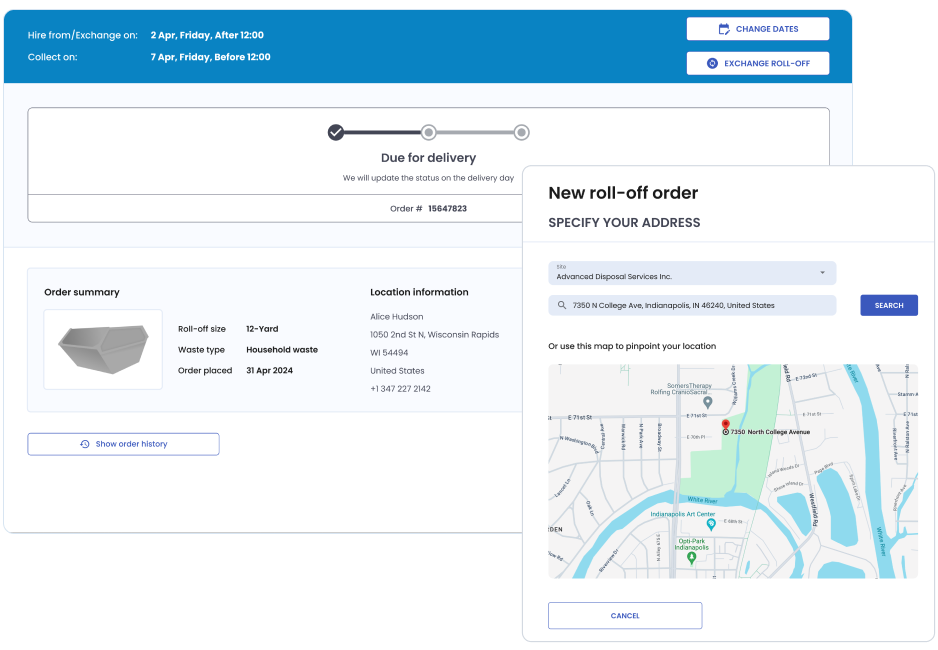Click the exchange icon on Exchange Roll-Off

[712, 63]
